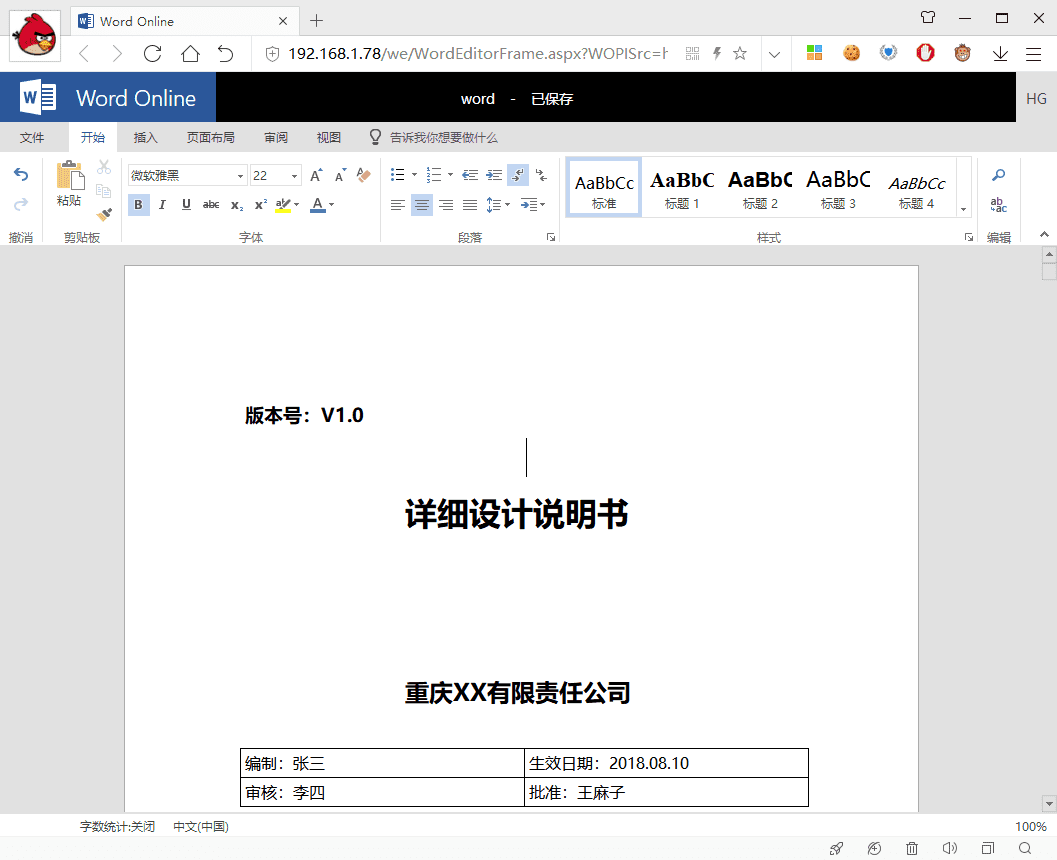Open Find with the magnifier icon

coord(998,175)
